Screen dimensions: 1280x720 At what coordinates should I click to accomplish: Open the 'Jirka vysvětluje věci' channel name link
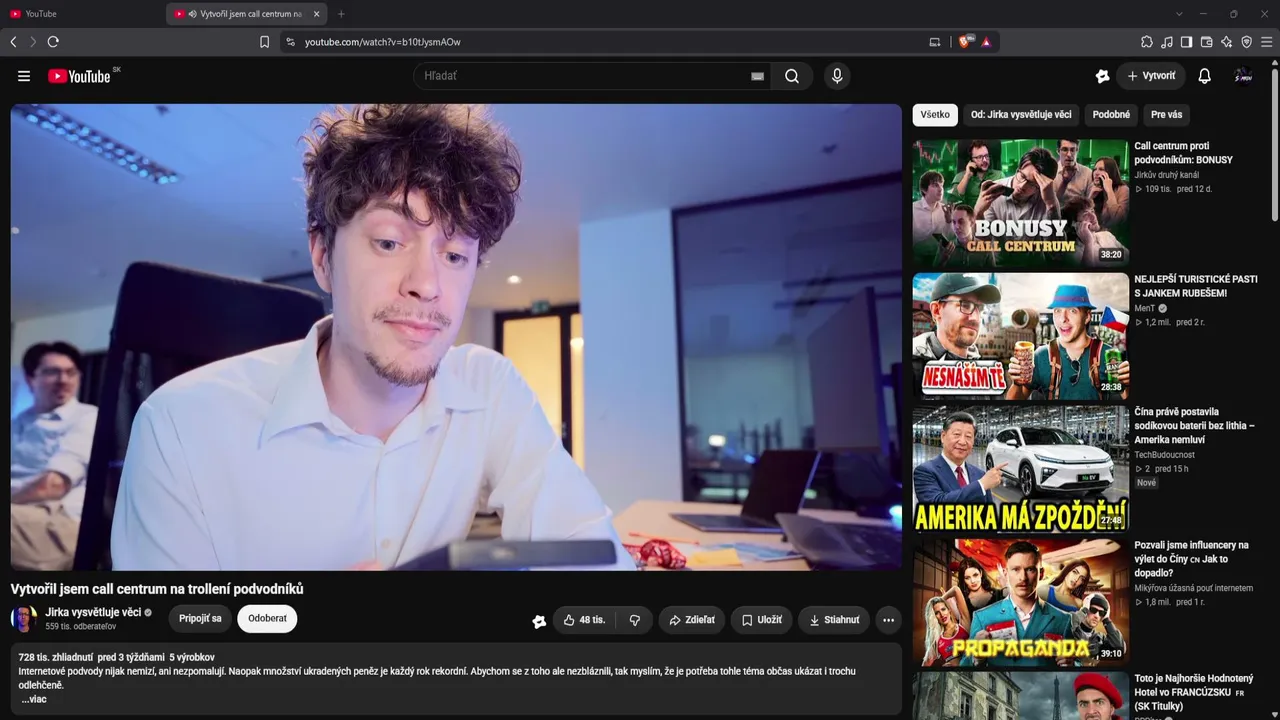tap(93, 612)
